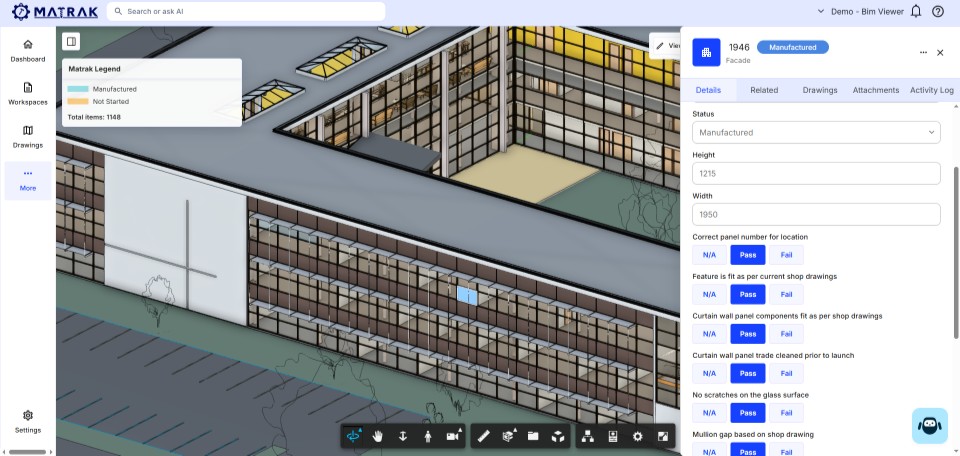Set Correct panel number to N/A
This screenshot has width=960, height=456.
click(709, 255)
